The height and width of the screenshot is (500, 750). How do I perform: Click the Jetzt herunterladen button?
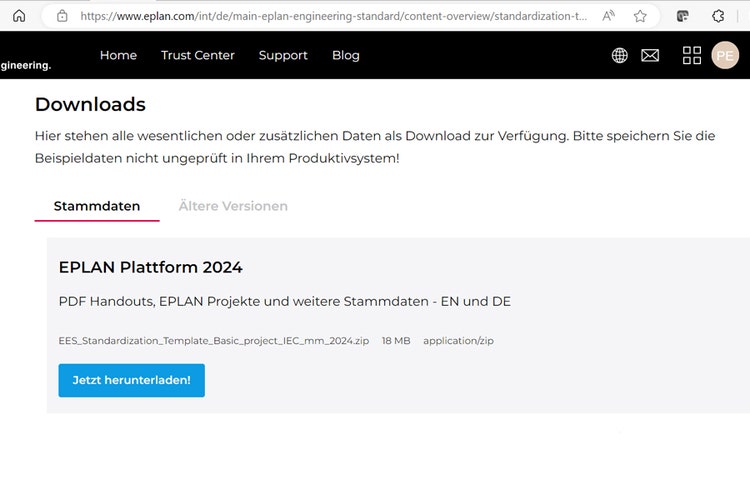pos(131,380)
